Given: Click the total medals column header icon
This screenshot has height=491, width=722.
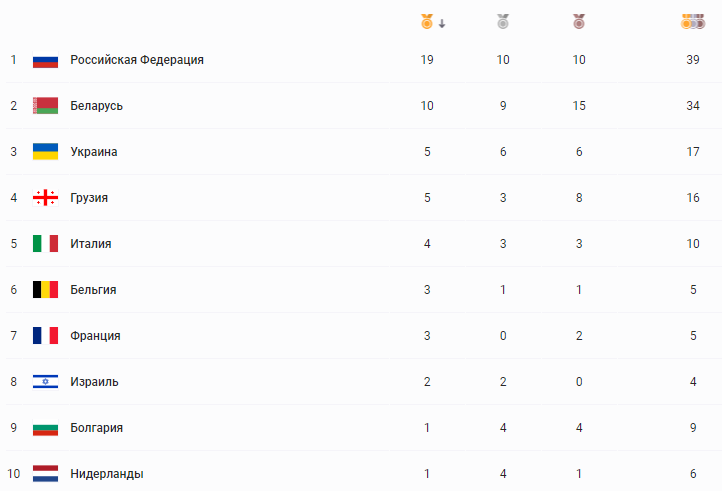Looking at the screenshot, I should pos(692,22).
